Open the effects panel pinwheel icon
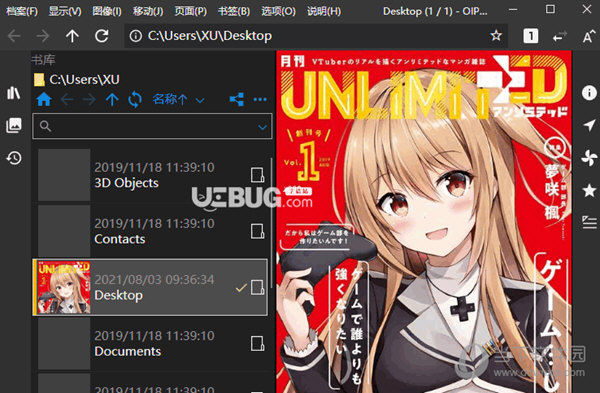 click(x=589, y=157)
